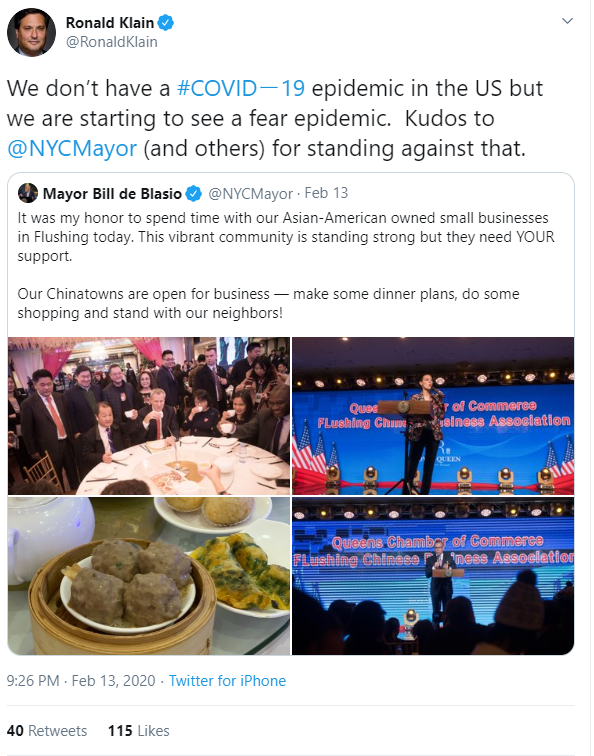Show the 115 Likes list

click(x=139, y=731)
